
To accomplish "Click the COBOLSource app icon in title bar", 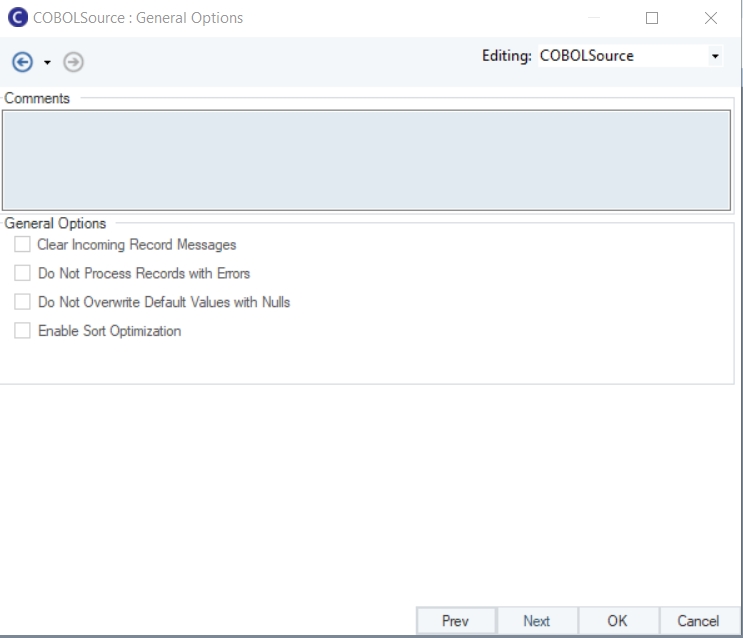I will pos(16,17).
